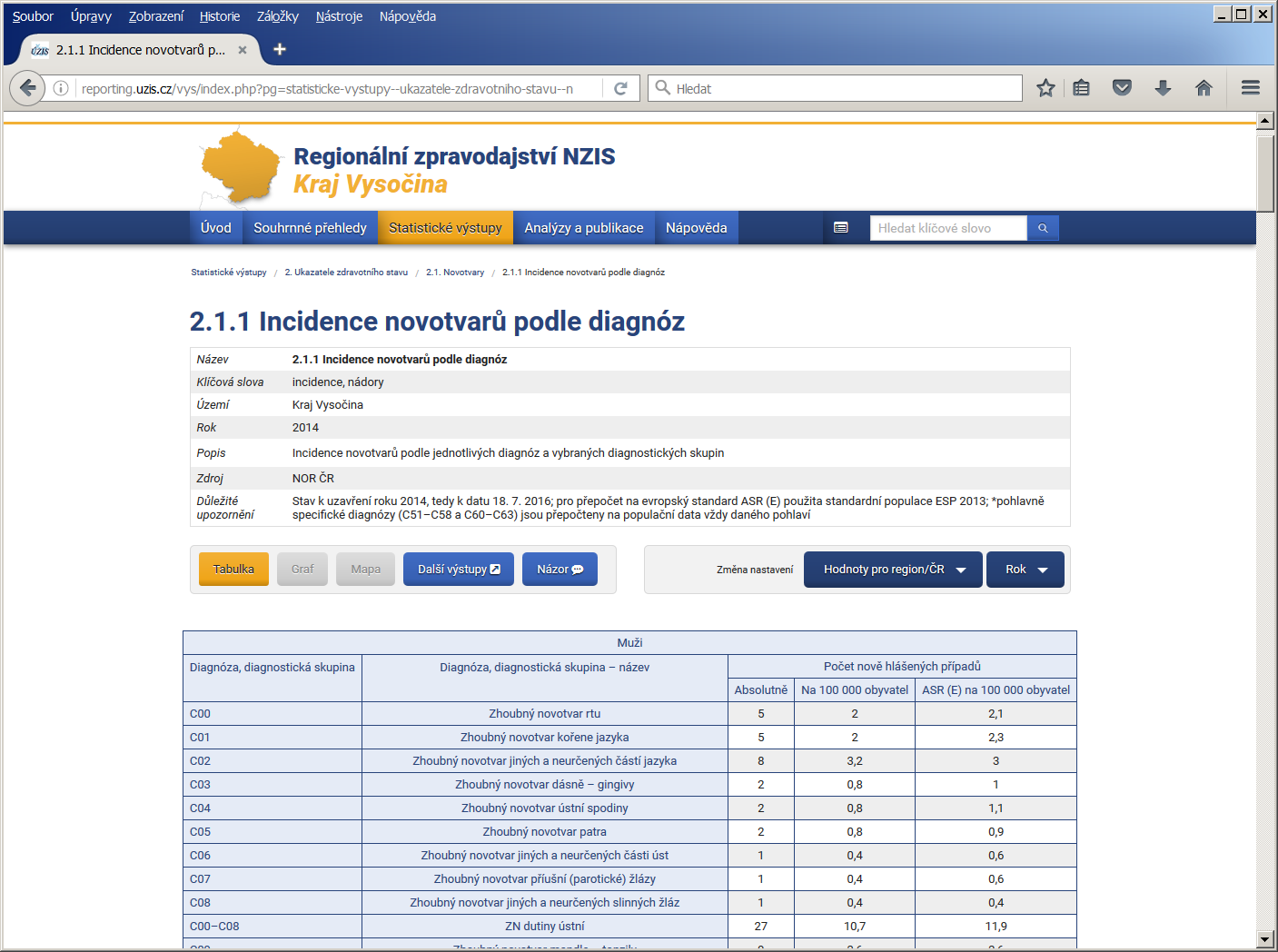Click the Tabulka view button
This screenshot has height=952, width=1278.
(233, 570)
